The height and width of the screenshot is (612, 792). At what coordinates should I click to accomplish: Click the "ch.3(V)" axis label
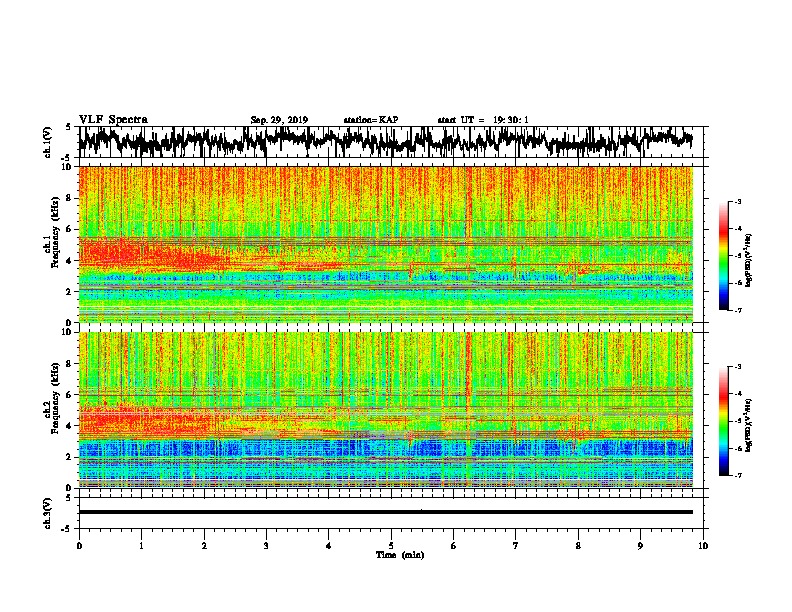pyautogui.click(x=48, y=513)
